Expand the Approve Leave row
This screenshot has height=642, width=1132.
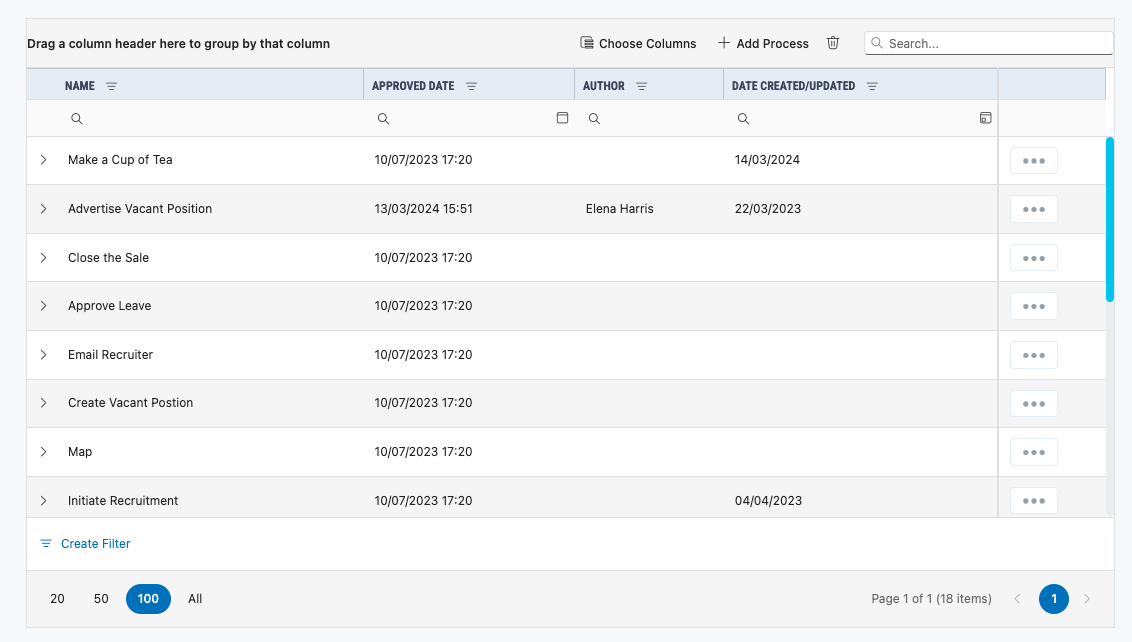coord(43,305)
